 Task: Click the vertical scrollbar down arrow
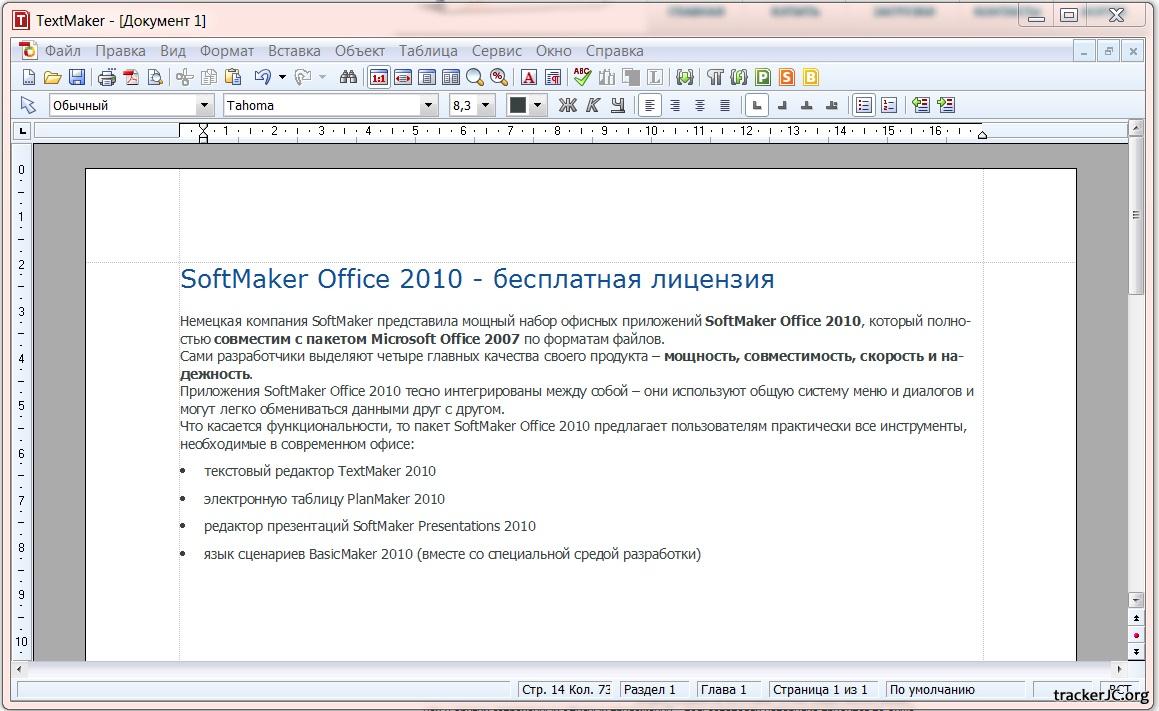click(x=1135, y=600)
